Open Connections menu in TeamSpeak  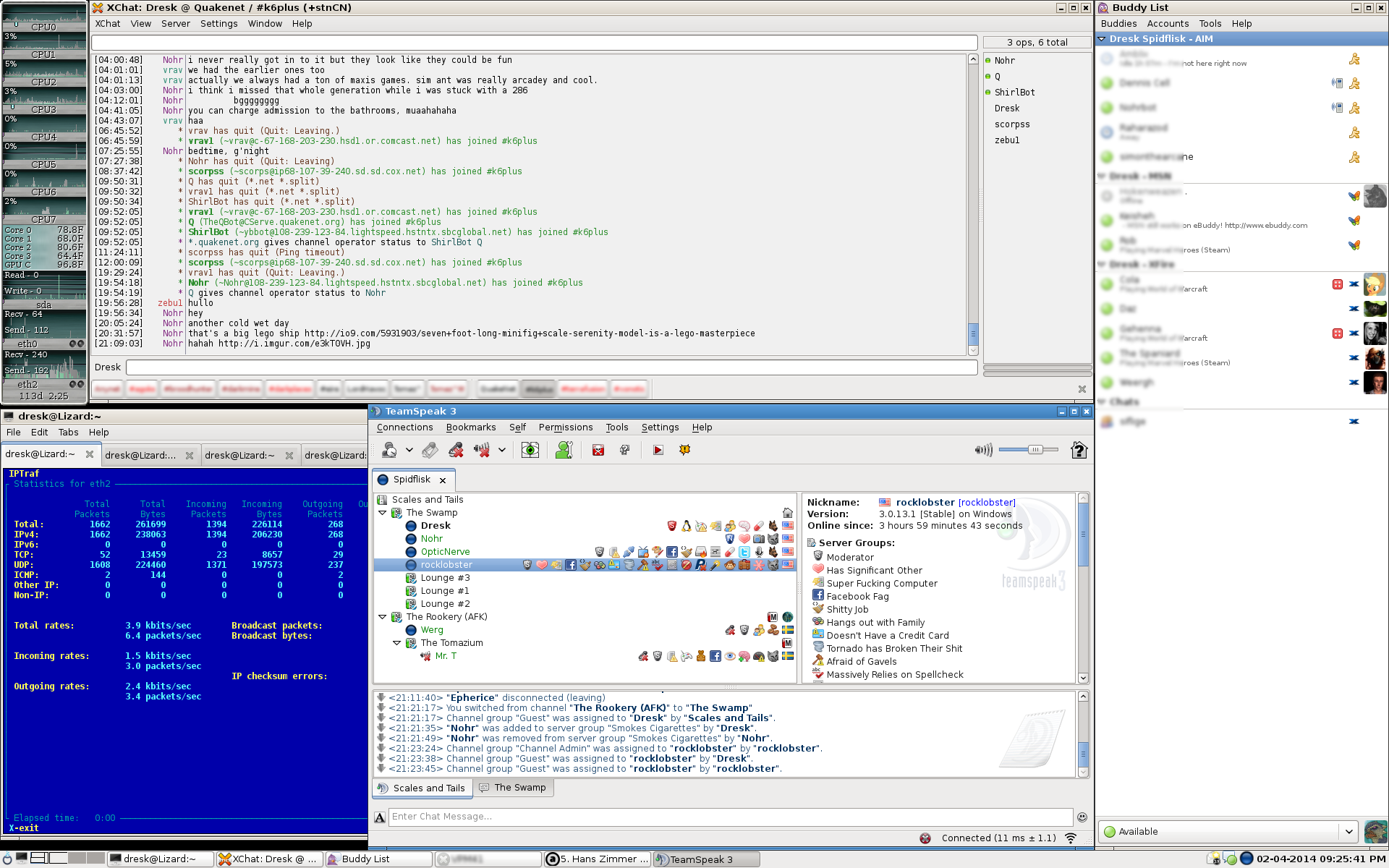tap(404, 427)
